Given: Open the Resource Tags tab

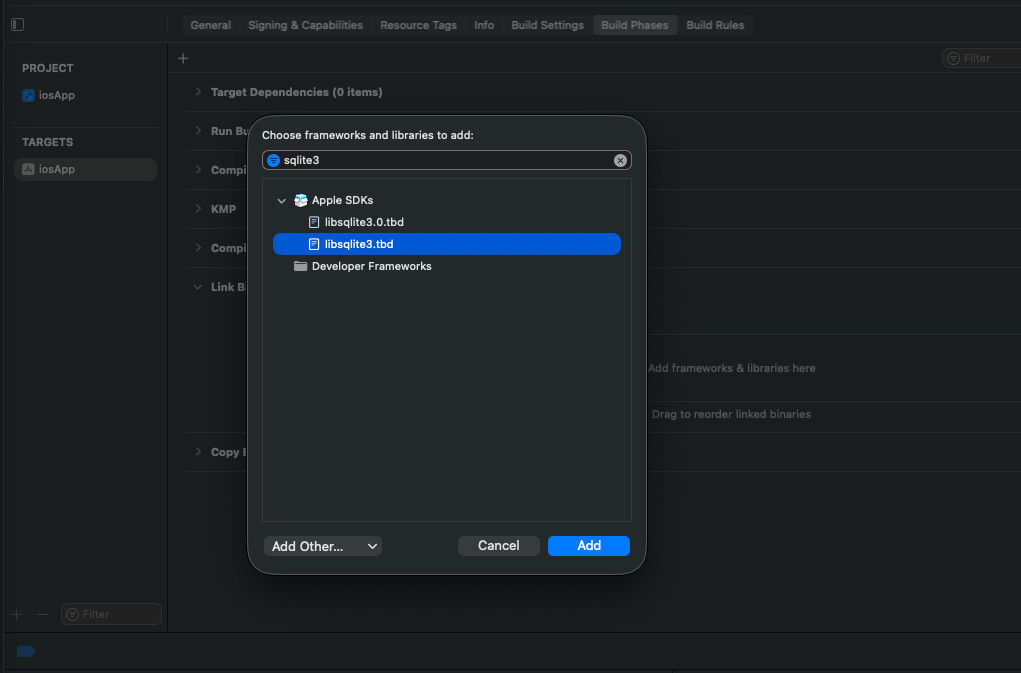Looking at the screenshot, I should [419, 25].
